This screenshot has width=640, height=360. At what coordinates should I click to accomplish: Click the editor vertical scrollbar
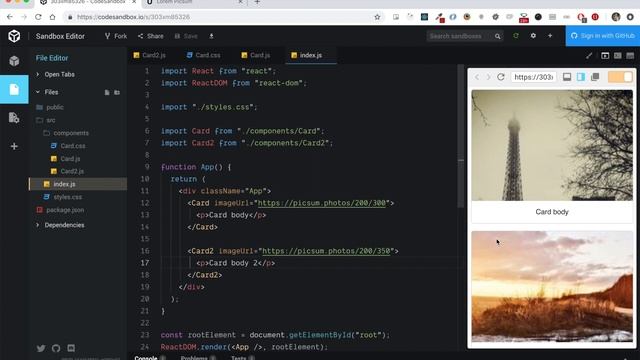point(461,136)
